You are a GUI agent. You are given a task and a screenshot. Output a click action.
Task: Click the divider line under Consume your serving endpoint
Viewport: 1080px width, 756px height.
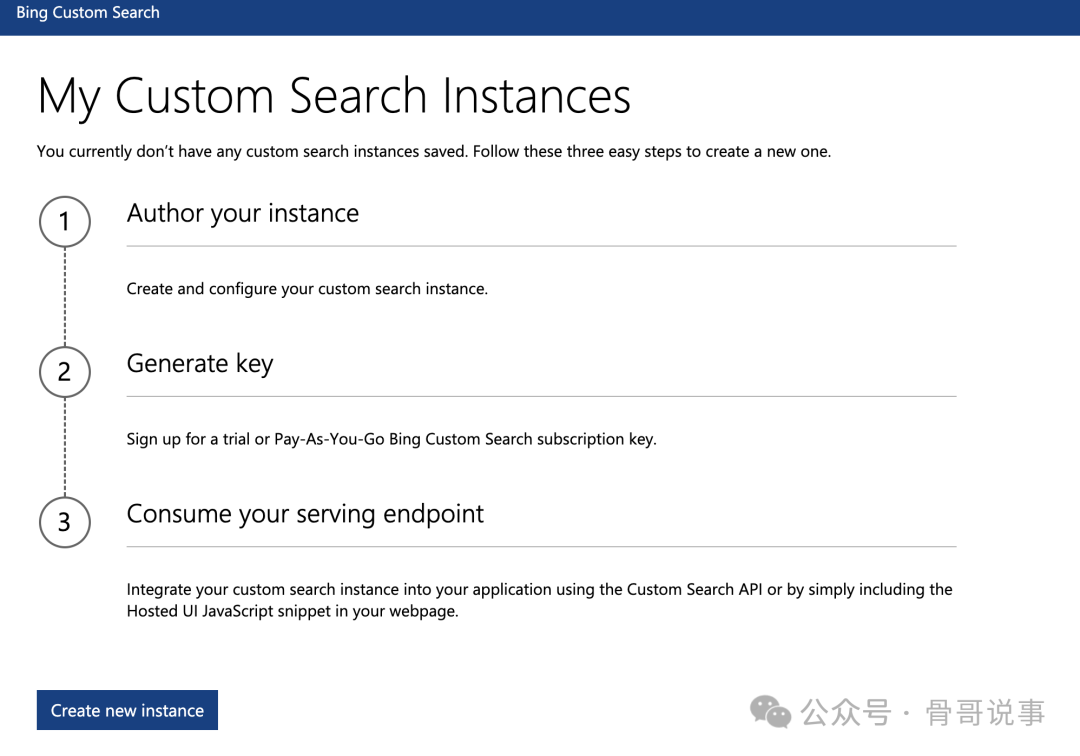[x=541, y=547]
